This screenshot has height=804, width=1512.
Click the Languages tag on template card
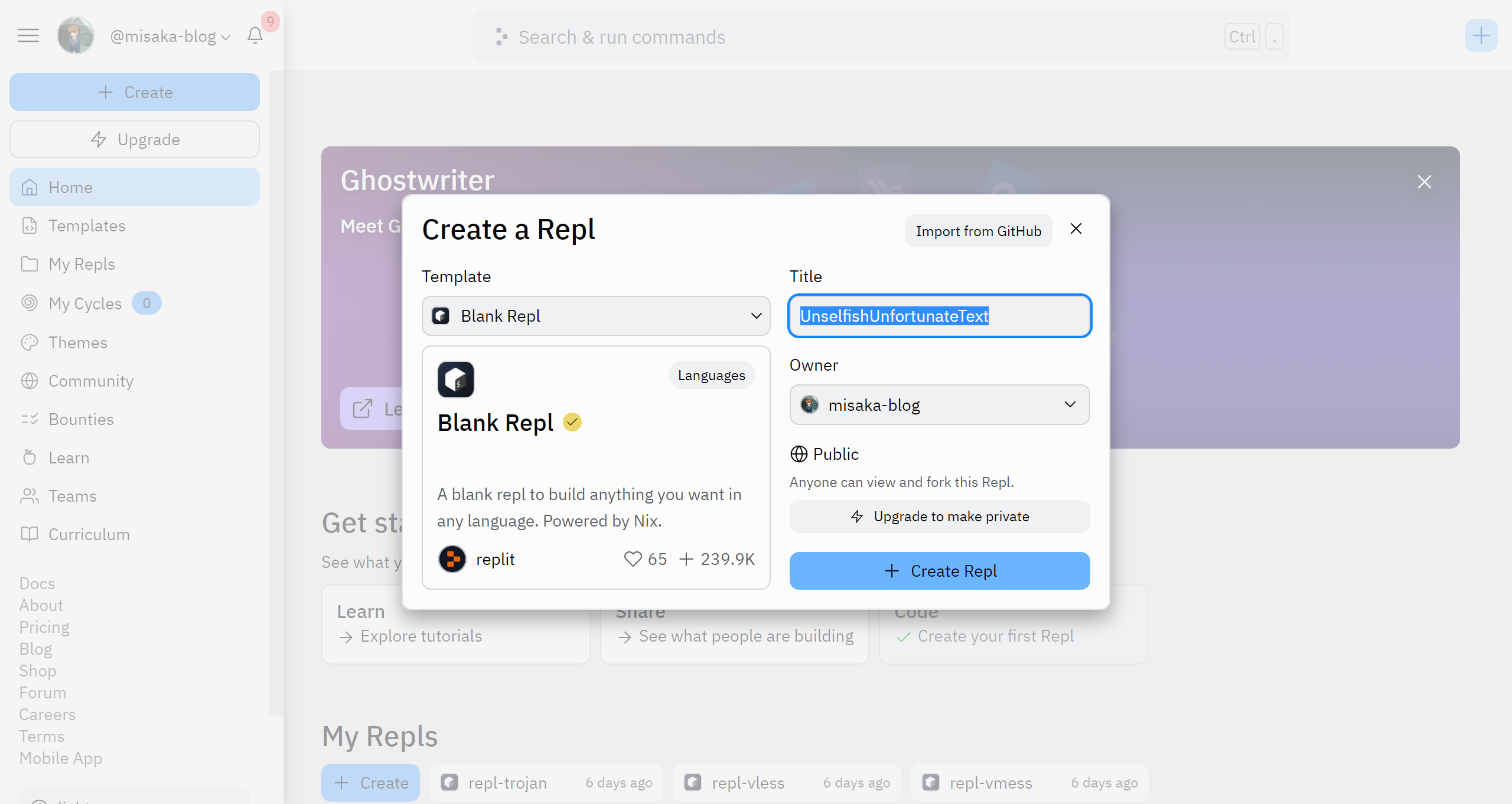point(711,375)
